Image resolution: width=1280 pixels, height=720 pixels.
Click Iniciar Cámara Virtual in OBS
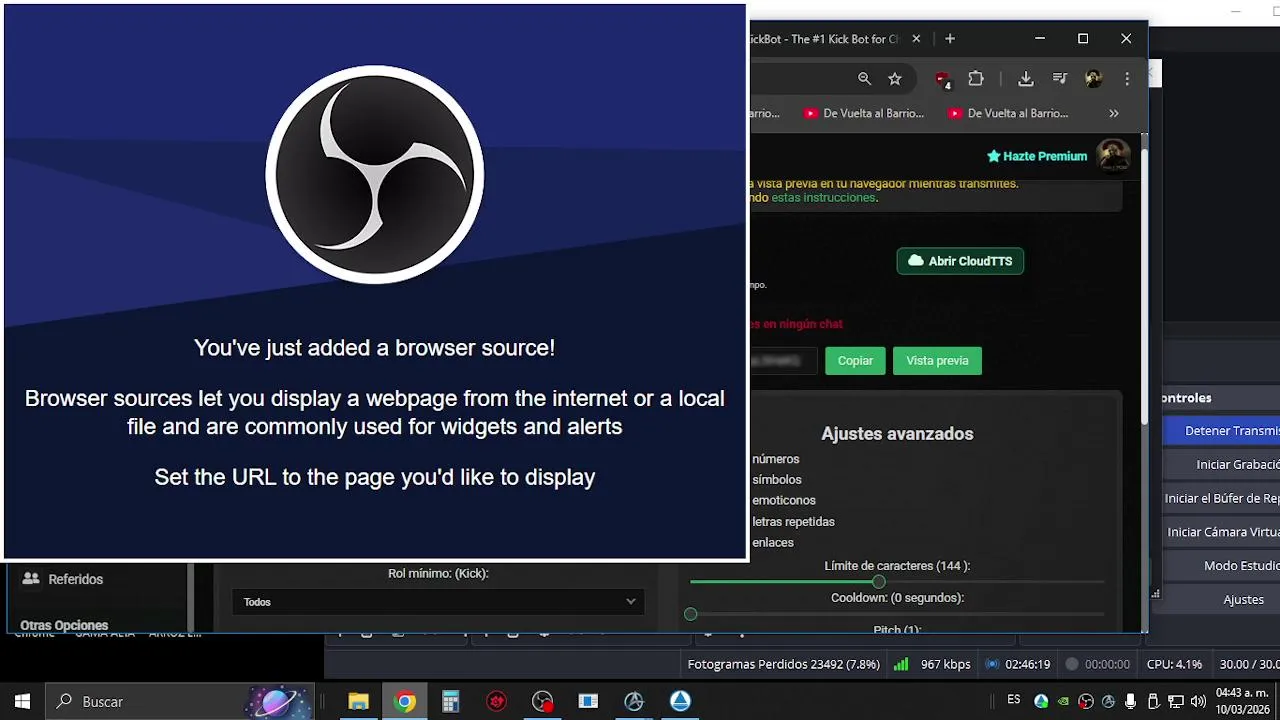(x=1222, y=532)
